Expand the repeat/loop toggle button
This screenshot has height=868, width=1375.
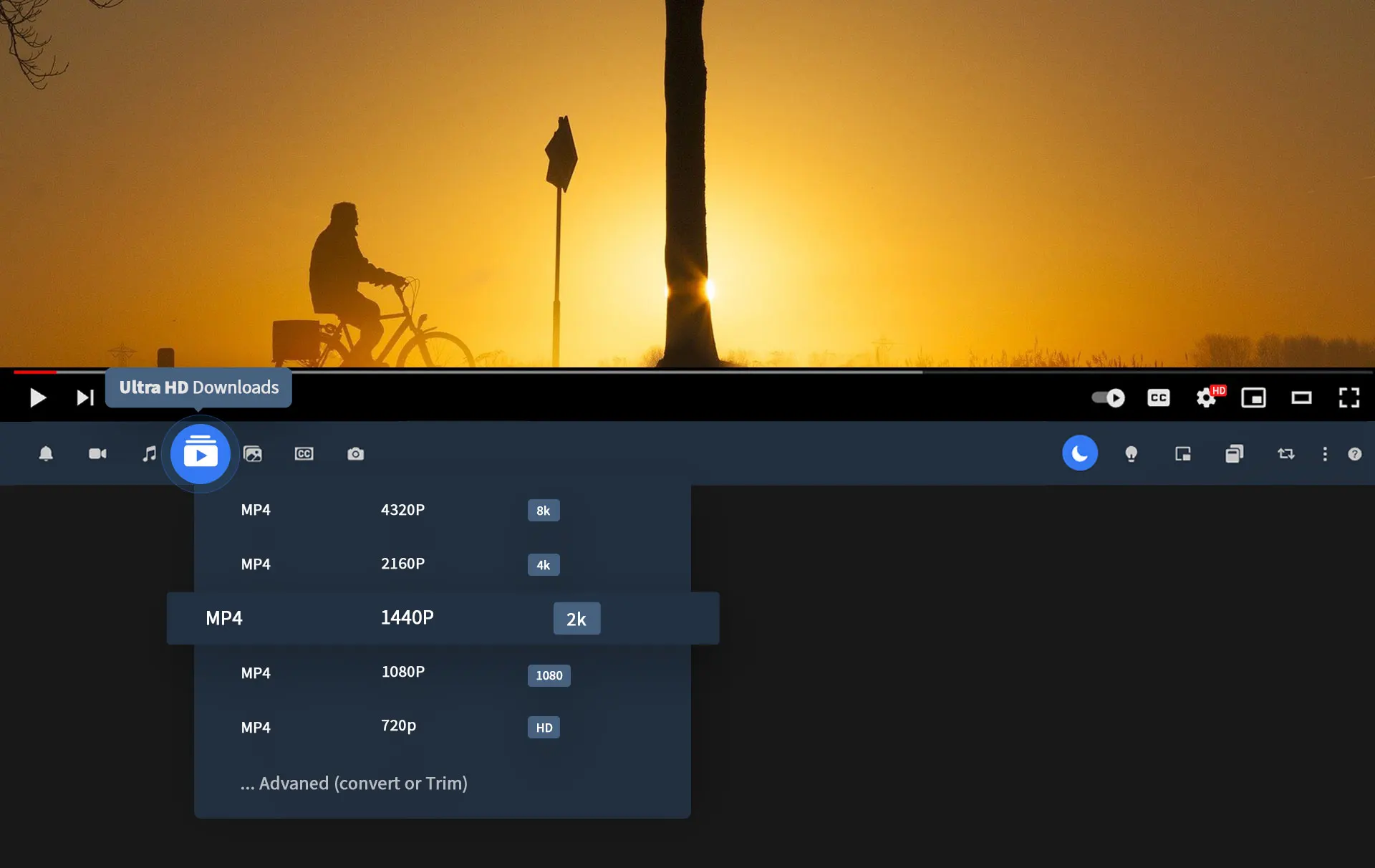(x=1286, y=453)
